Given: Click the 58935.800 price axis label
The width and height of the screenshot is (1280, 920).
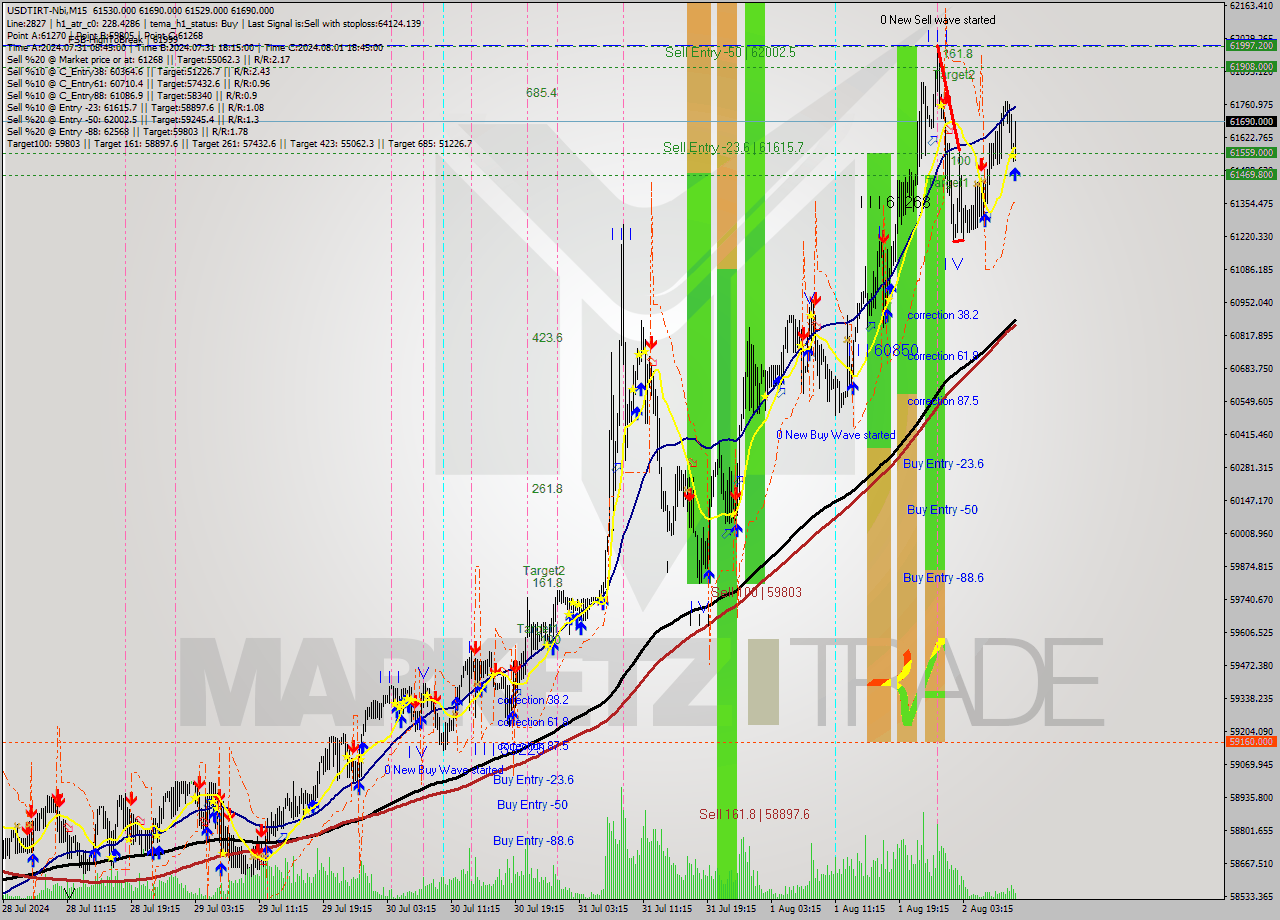Looking at the screenshot, I should pyautogui.click(x=1250, y=798).
